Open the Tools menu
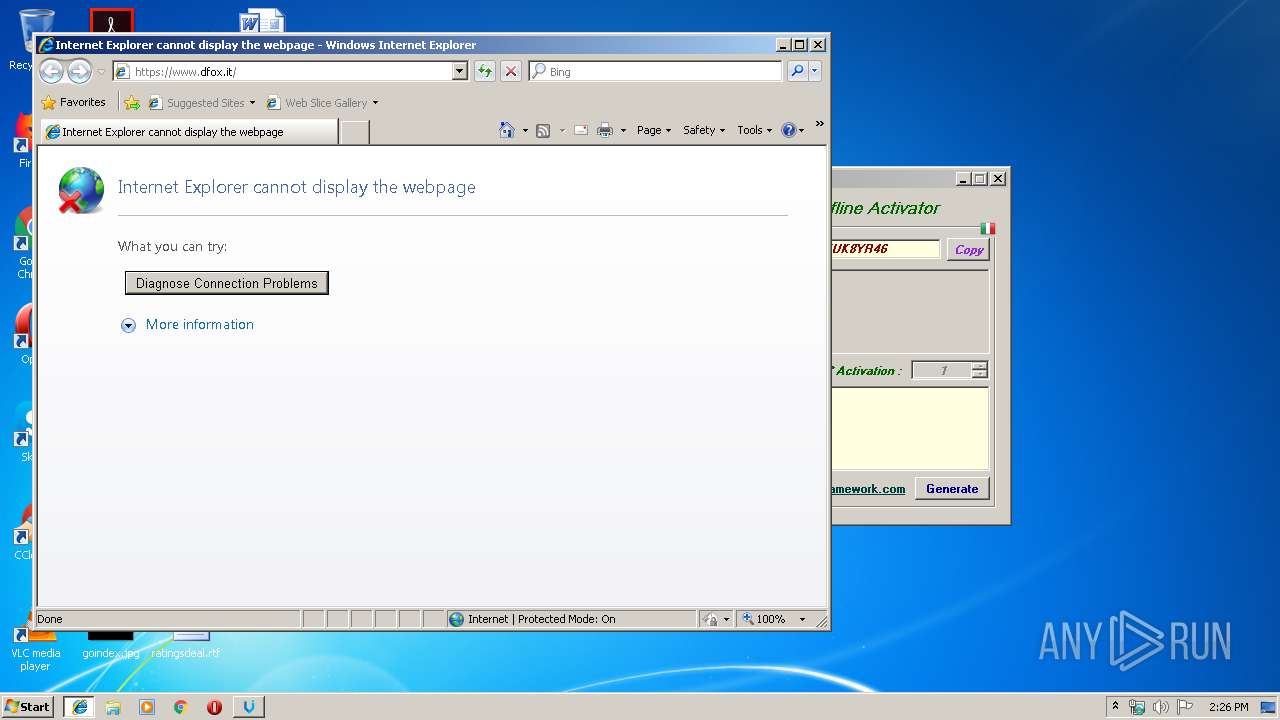The width and height of the screenshot is (1280, 720). (755, 130)
